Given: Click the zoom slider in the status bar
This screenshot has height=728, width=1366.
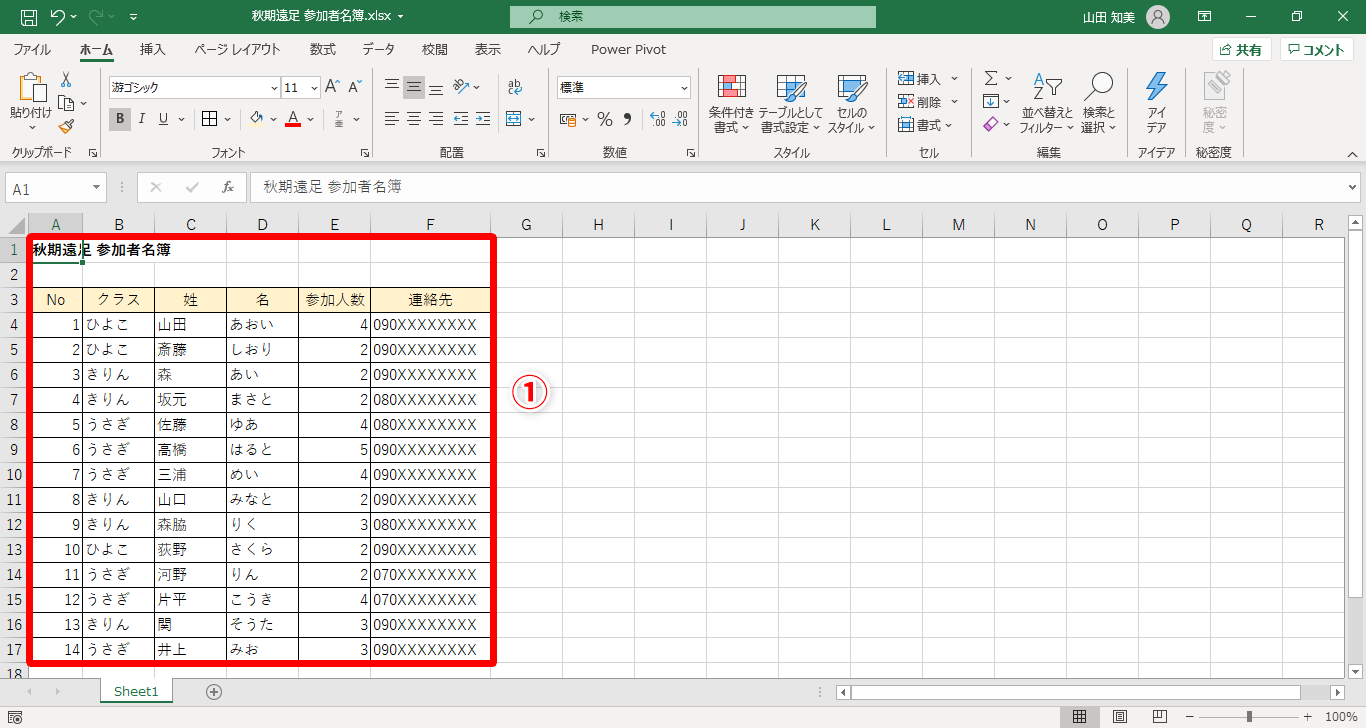Looking at the screenshot, I should coord(1249,716).
